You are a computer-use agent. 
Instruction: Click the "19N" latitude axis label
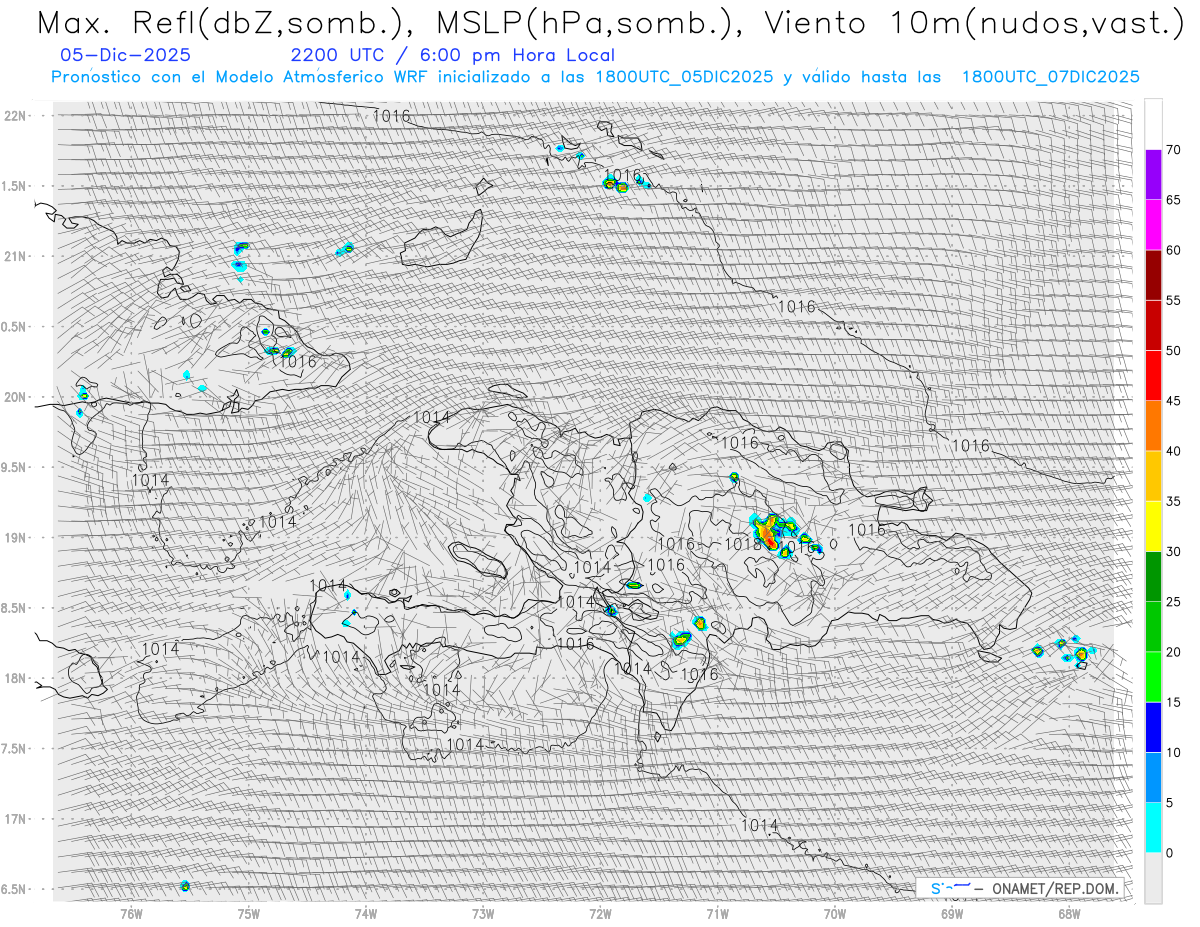tap(14, 537)
